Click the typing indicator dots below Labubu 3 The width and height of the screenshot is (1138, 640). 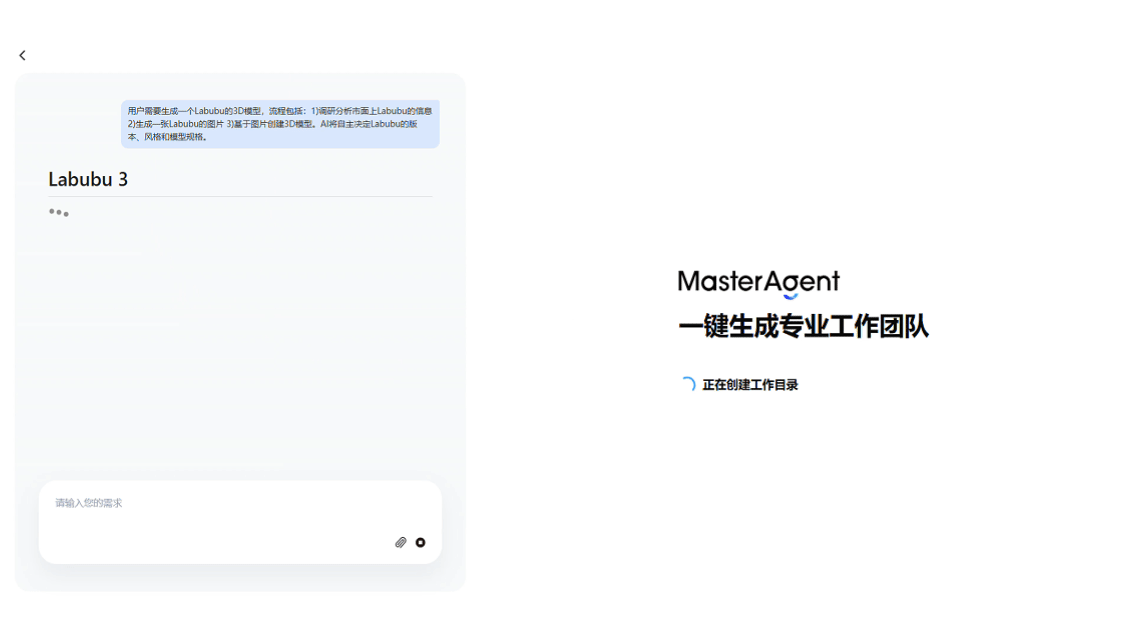(60, 212)
